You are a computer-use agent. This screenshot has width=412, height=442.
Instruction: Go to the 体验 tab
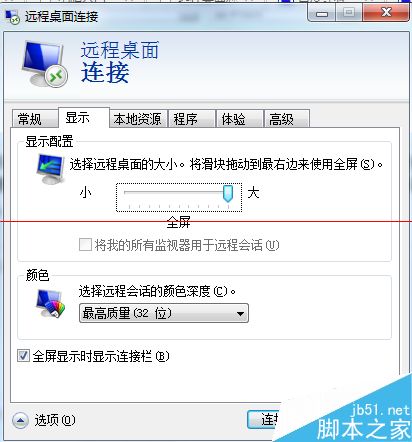pyautogui.click(x=239, y=119)
